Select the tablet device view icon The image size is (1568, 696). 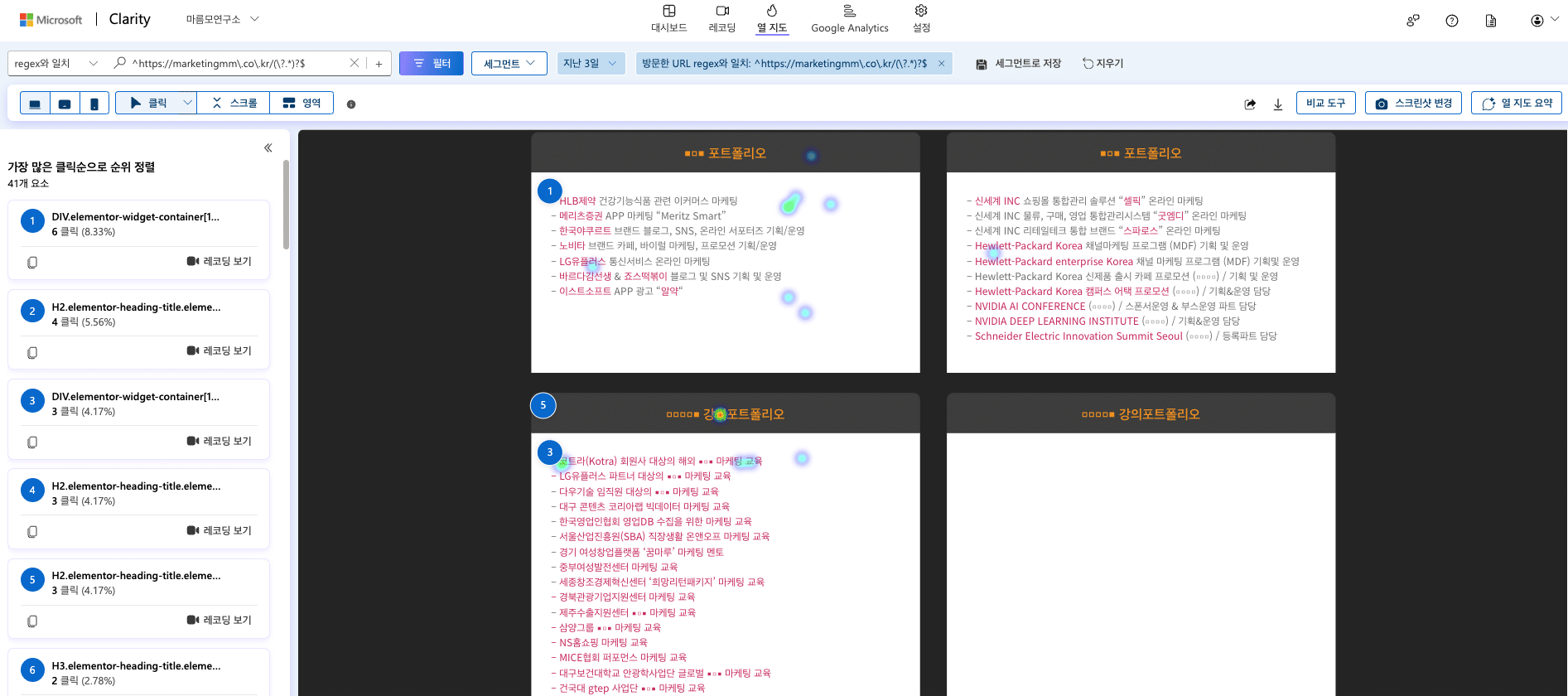65,104
